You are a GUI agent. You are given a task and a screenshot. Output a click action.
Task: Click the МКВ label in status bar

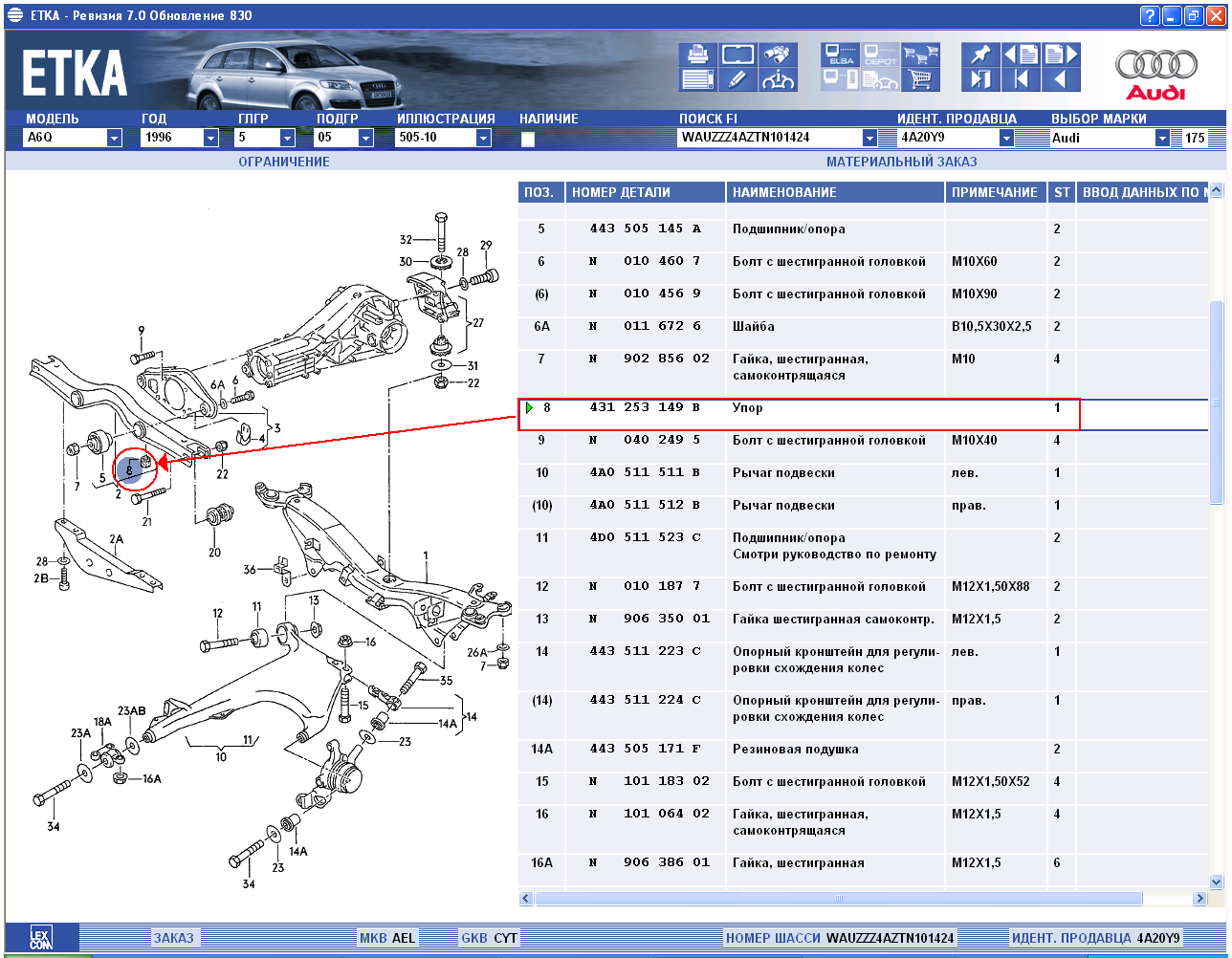[372, 938]
